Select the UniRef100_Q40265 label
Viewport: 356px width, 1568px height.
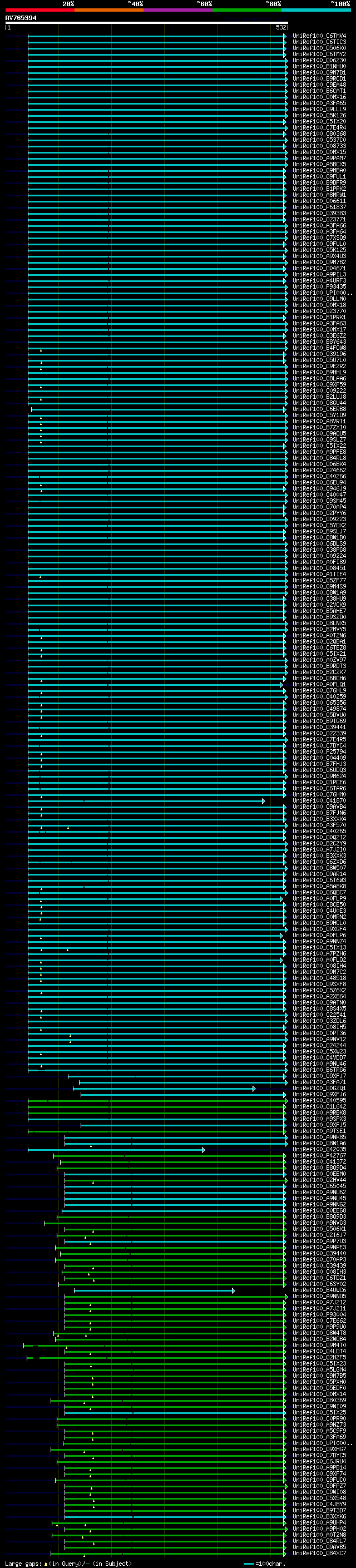pos(319,831)
